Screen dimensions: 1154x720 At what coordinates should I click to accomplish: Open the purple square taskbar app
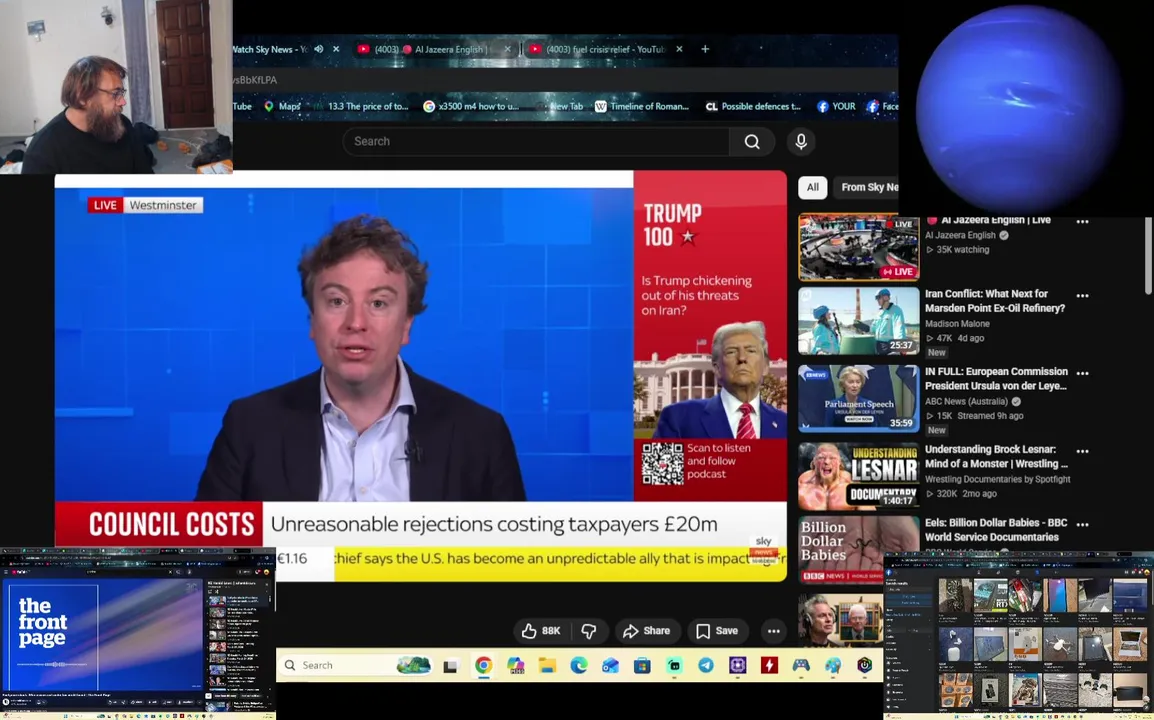(737, 666)
